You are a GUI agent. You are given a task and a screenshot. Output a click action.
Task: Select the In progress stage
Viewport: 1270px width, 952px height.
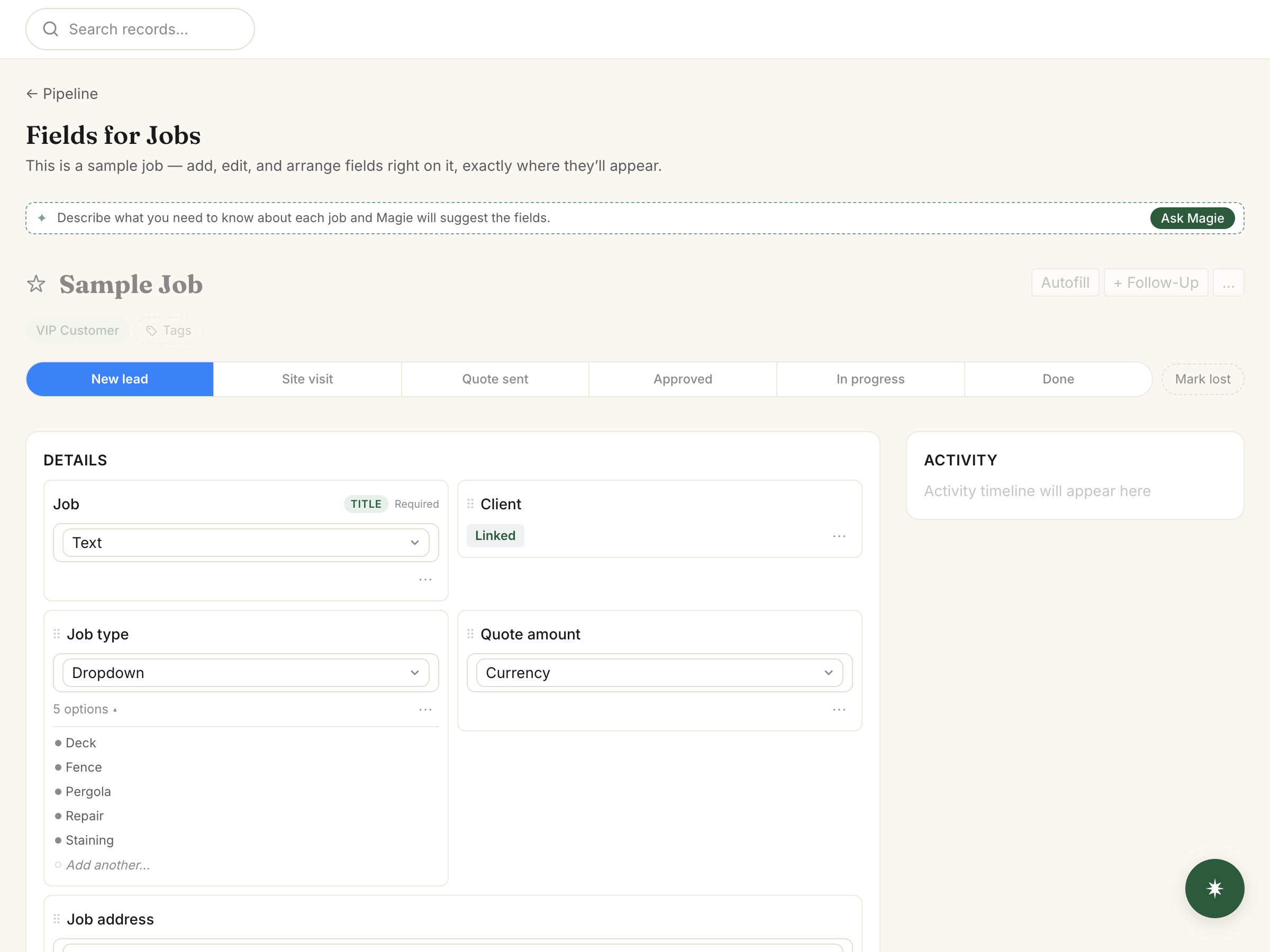point(870,379)
